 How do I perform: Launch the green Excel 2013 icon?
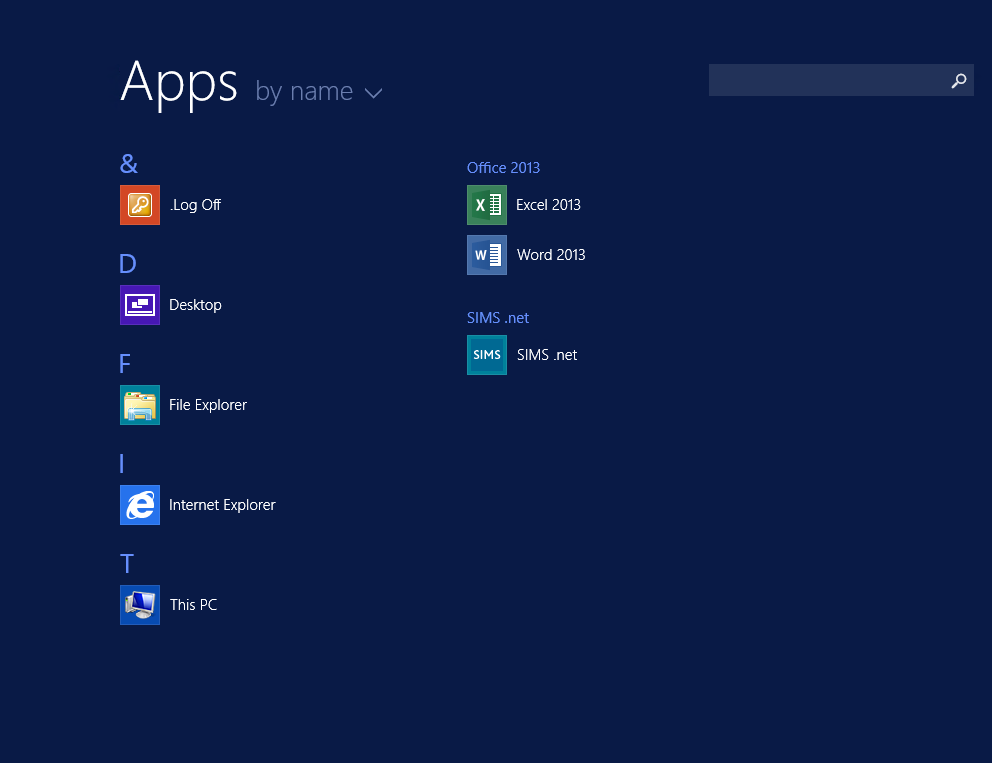click(487, 205)
